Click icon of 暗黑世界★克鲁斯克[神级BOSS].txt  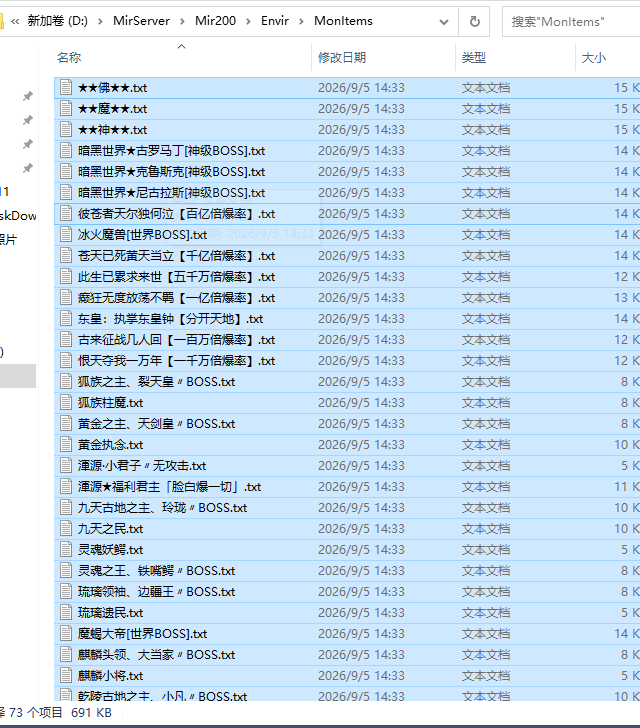[x=66, y=171]
